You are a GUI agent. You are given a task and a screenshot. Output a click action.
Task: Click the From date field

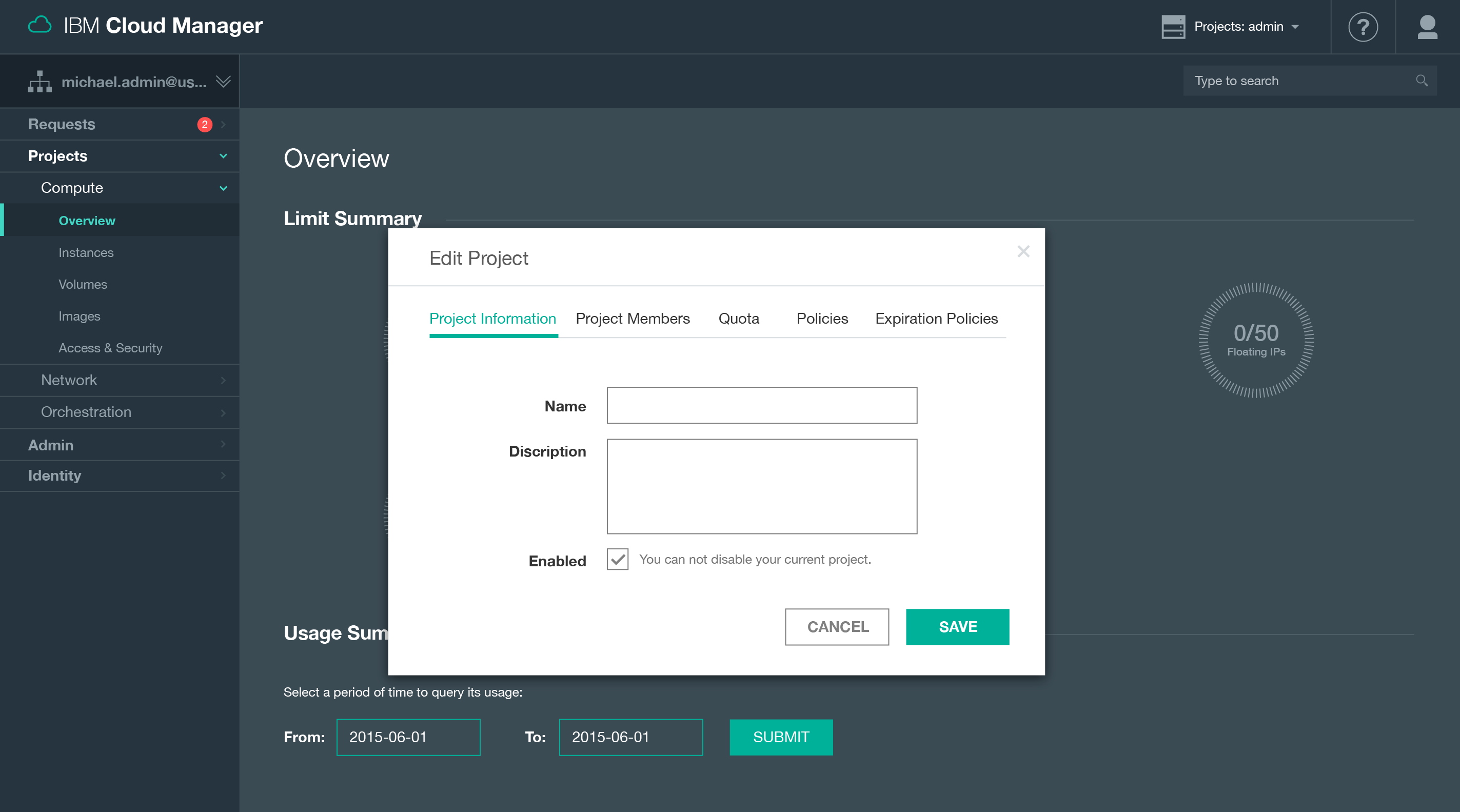408,737
